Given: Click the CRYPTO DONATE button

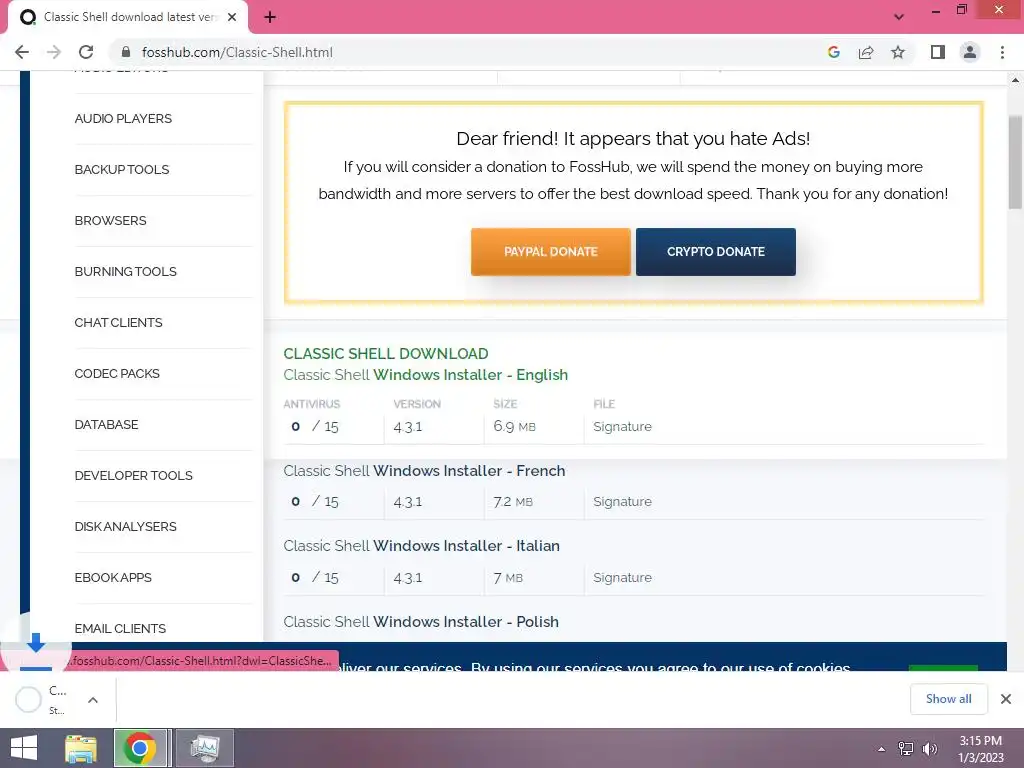Looking at the screenshot, I should (x=716, y=252).
